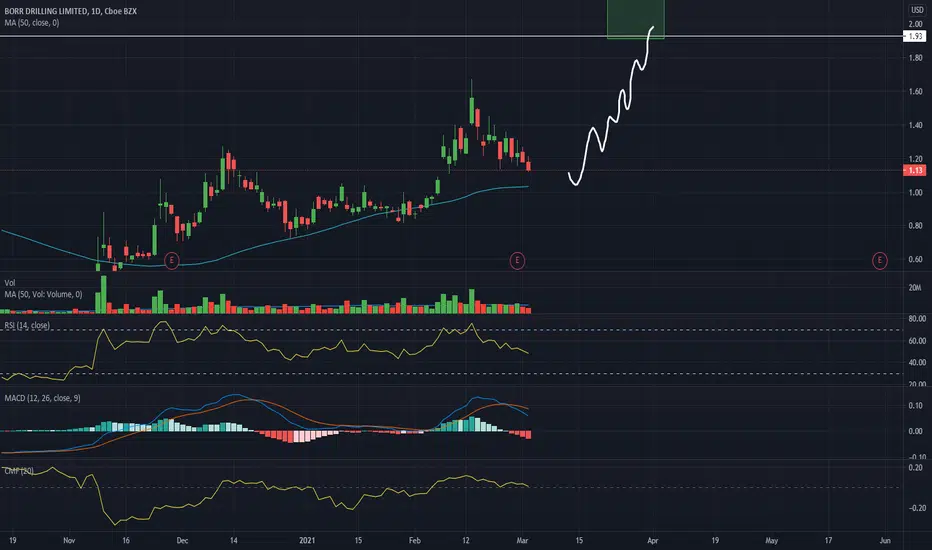
Task: Click the earnings marker near late May
Action: [x=880, y=260]
